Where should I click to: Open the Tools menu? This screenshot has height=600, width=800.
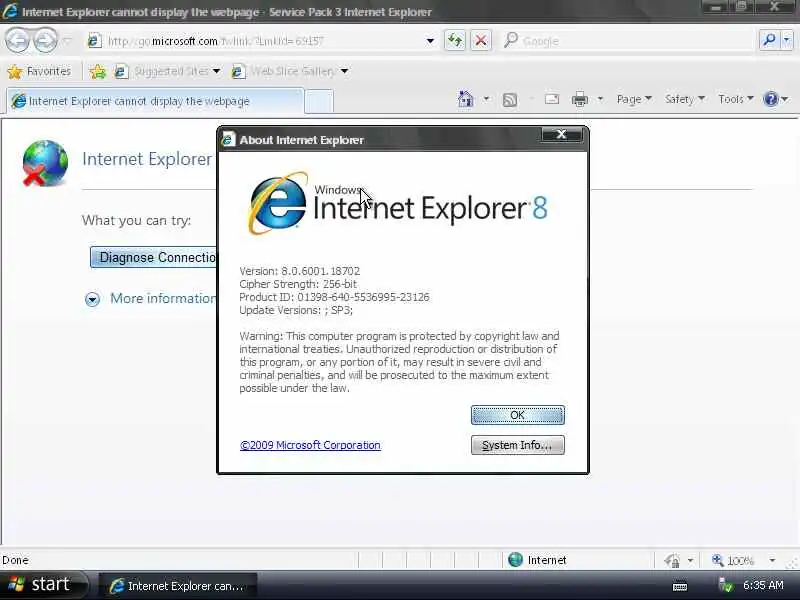[735, 99]
